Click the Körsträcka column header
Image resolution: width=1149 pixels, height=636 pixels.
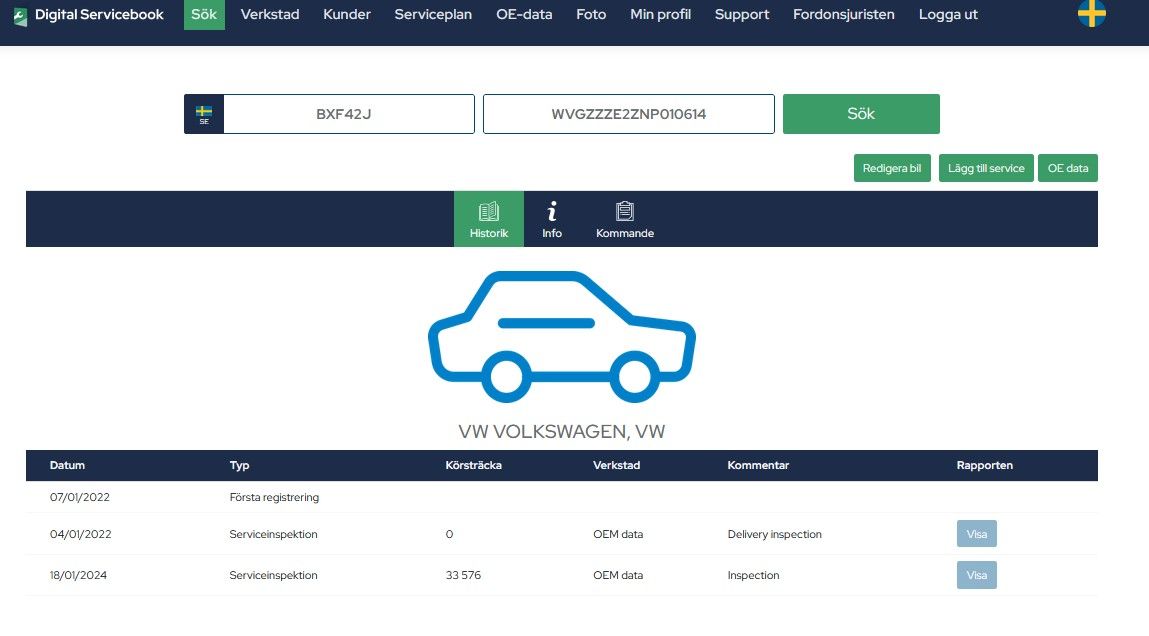[x=473, y=465]
